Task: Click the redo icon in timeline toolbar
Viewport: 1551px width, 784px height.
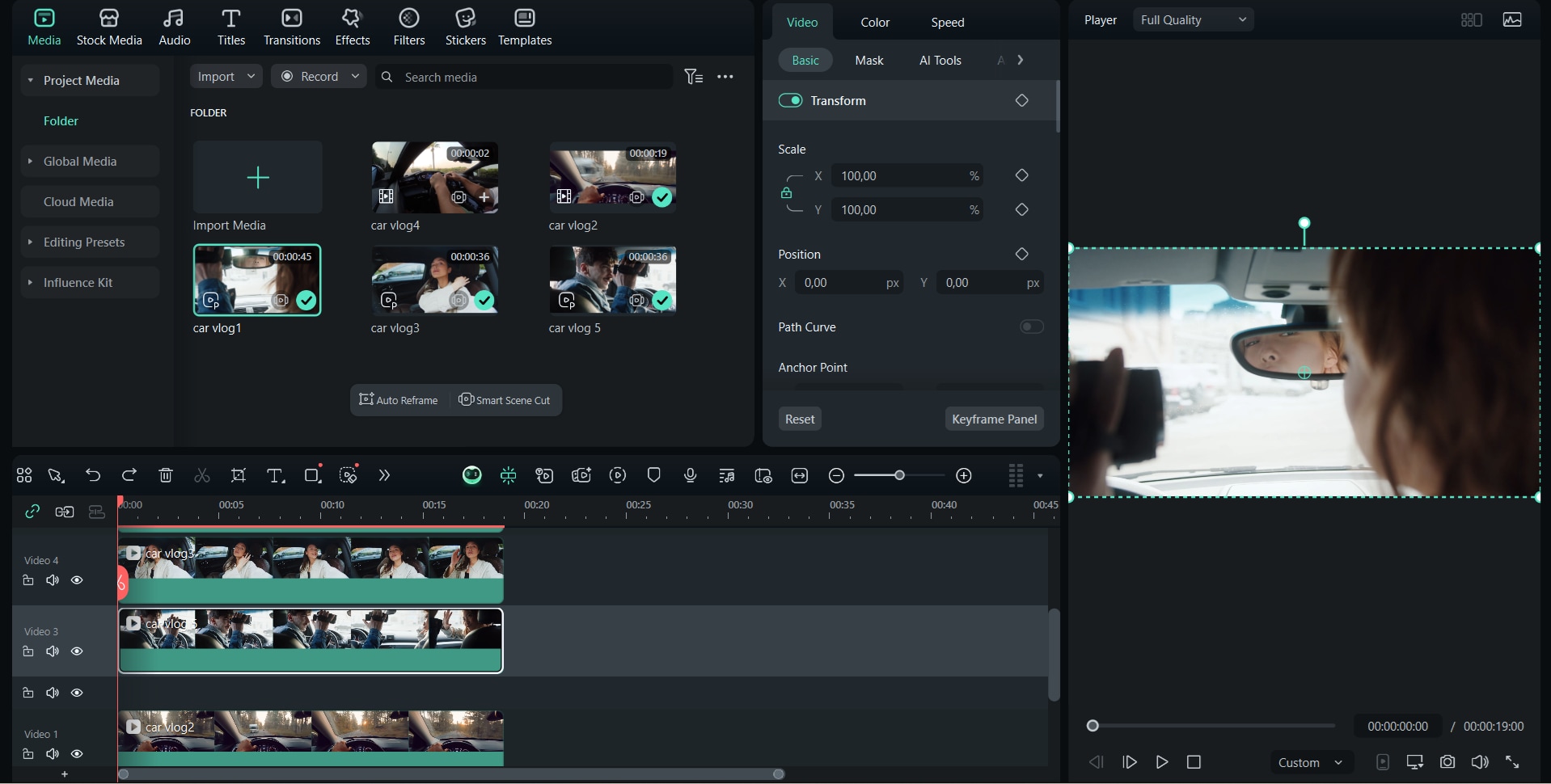Action: [x=129, y=475]
